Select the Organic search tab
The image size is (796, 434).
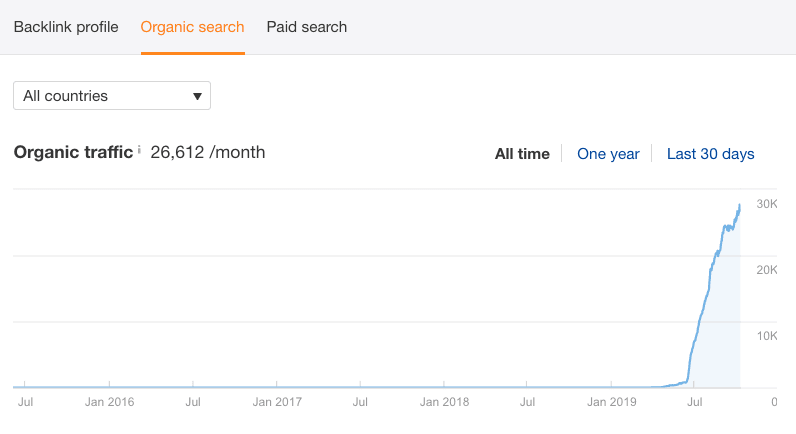point(192,27)
